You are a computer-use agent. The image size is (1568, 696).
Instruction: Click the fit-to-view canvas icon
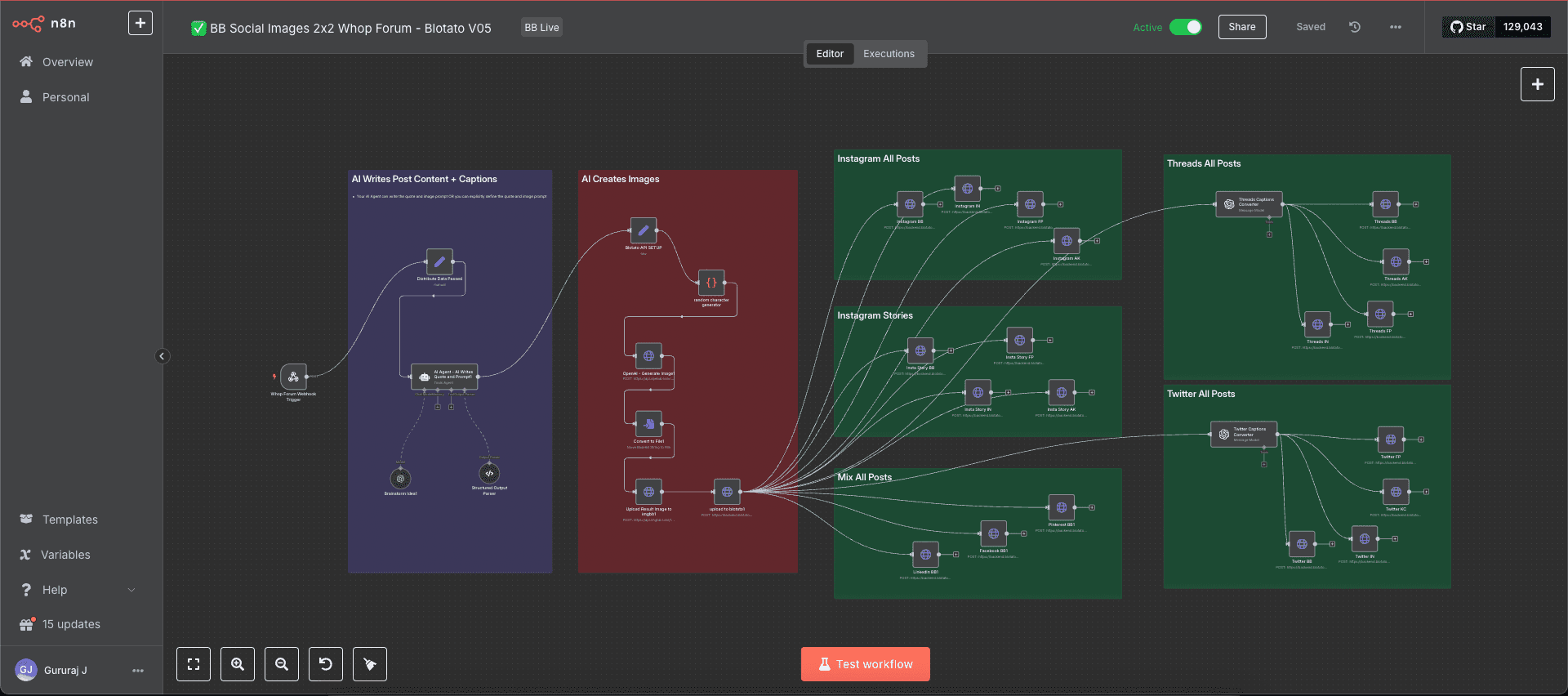coord(194,664)
